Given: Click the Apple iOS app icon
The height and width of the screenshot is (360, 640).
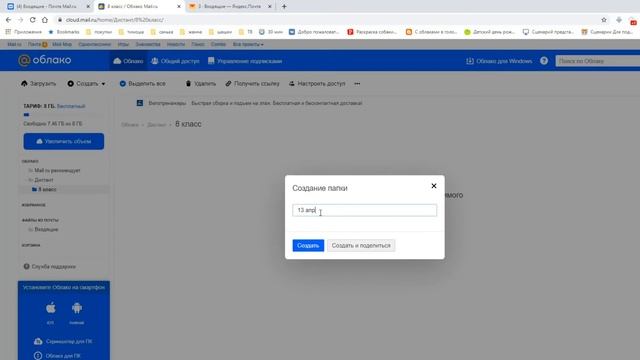Looking at the screenshot, I should click(51, 308).
